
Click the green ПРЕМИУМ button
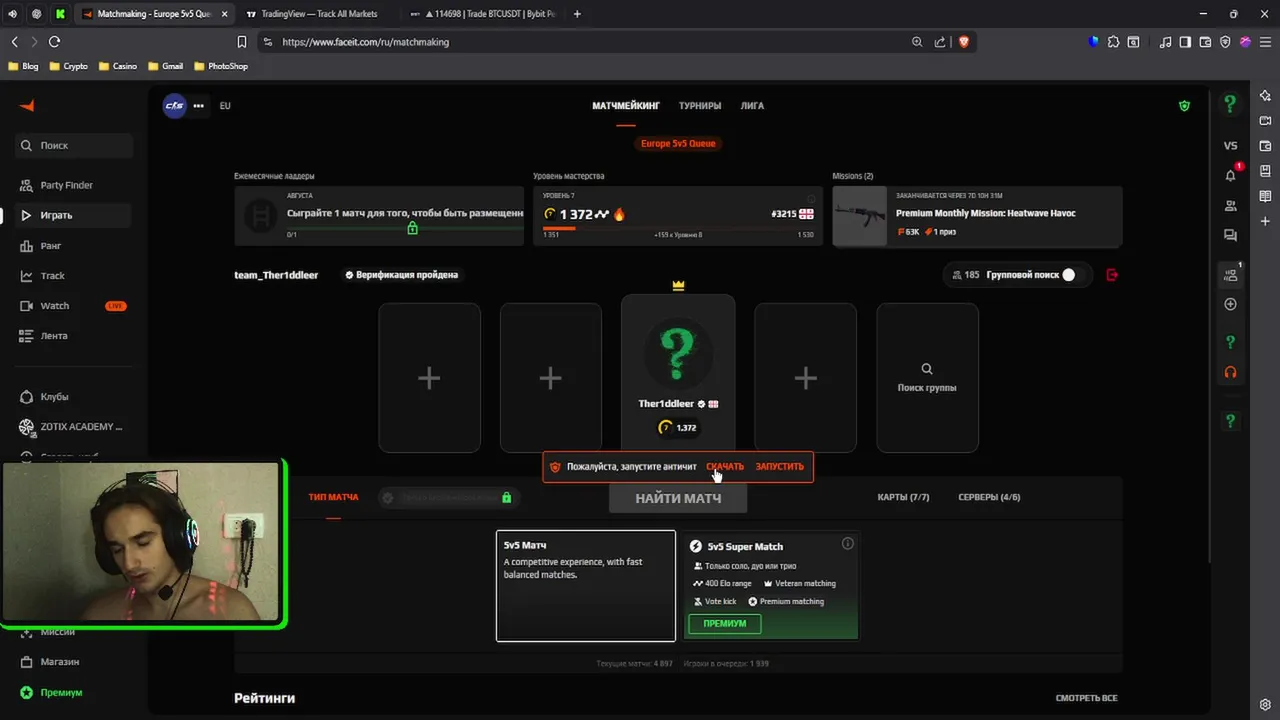pos(724,624)
